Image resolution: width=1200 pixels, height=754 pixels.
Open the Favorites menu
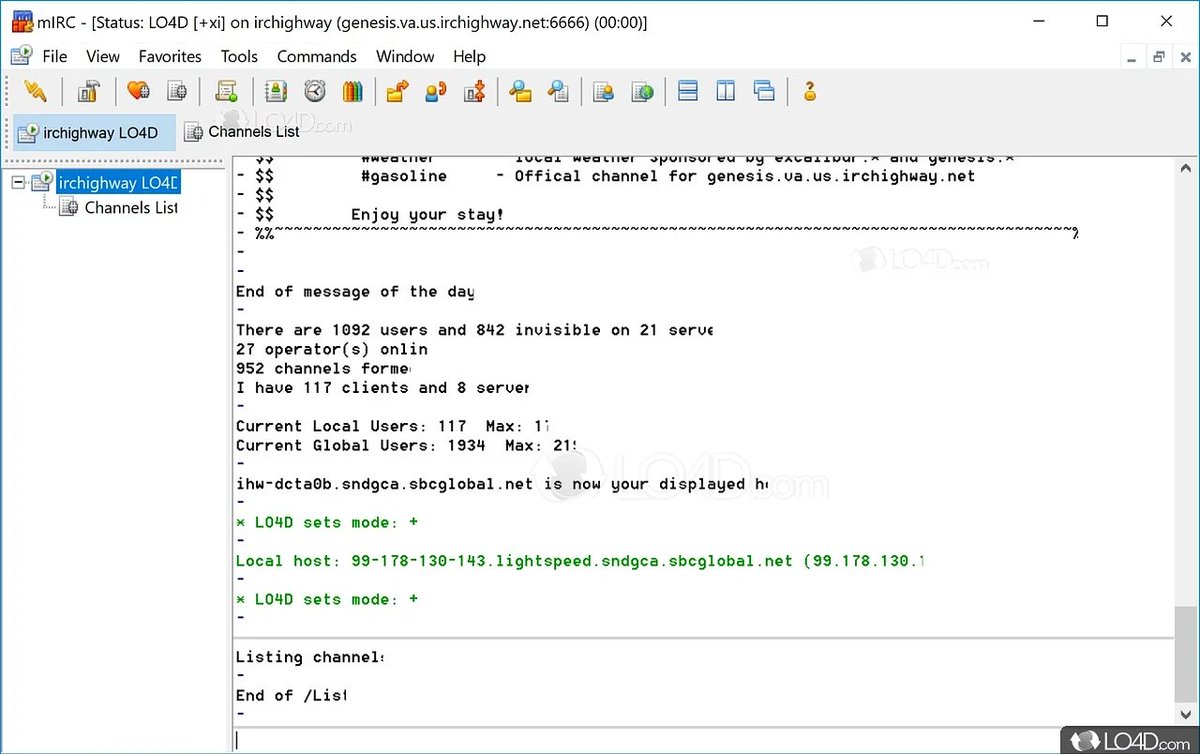[x=170, y=57]
